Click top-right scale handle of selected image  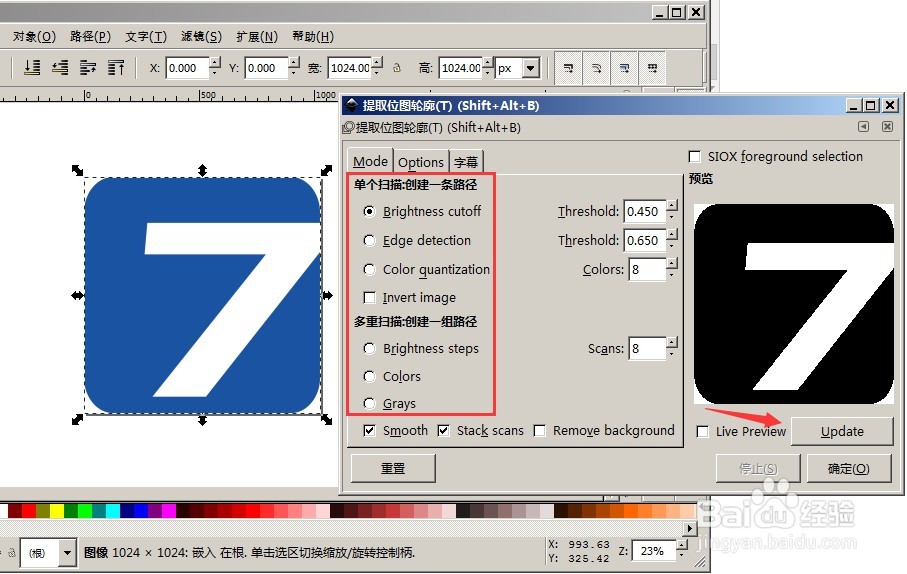[326, 170]
